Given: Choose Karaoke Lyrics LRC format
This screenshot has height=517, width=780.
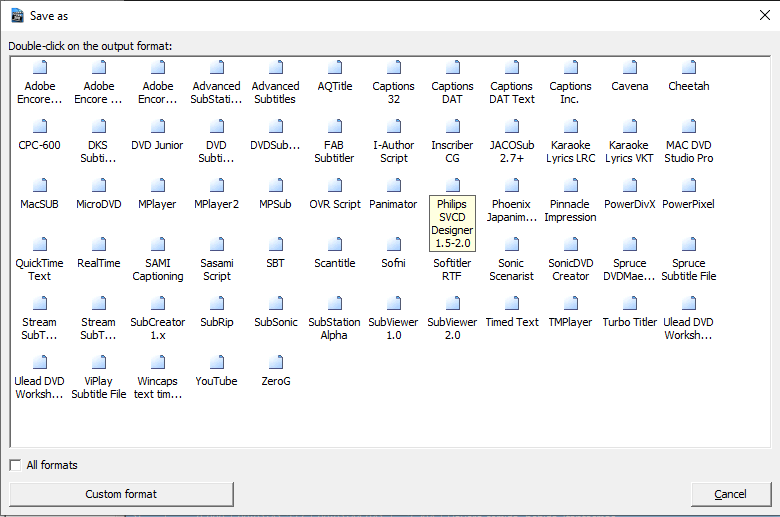Looking at the screenshot, I should [571, 142].
